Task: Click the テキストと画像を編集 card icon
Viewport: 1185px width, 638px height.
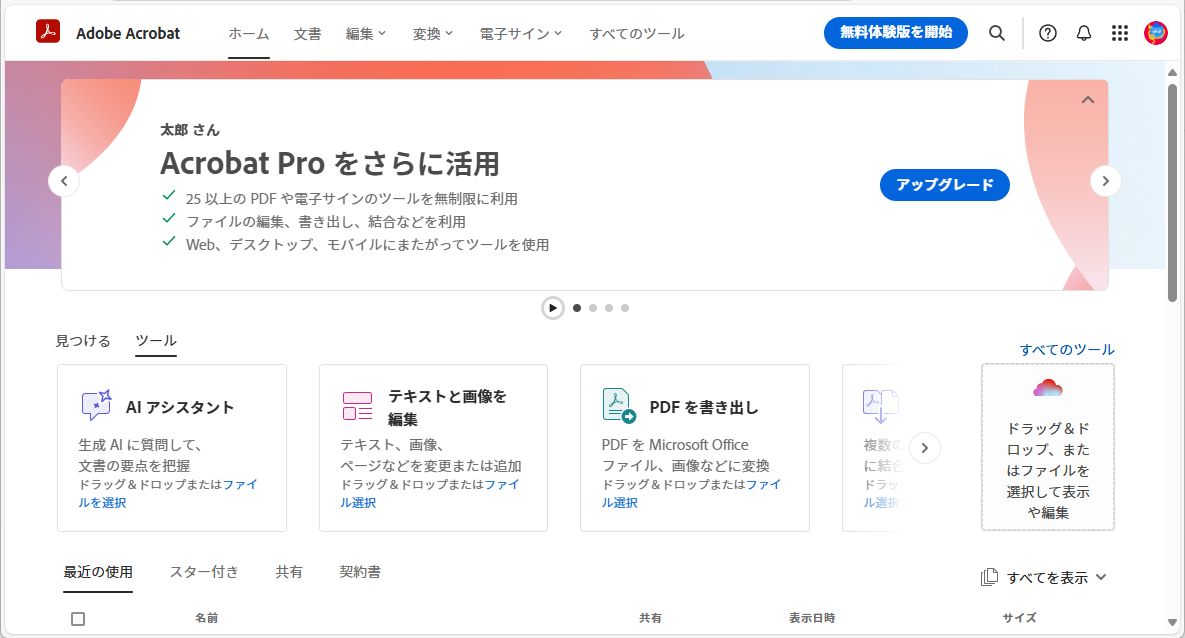Action: 357,406
